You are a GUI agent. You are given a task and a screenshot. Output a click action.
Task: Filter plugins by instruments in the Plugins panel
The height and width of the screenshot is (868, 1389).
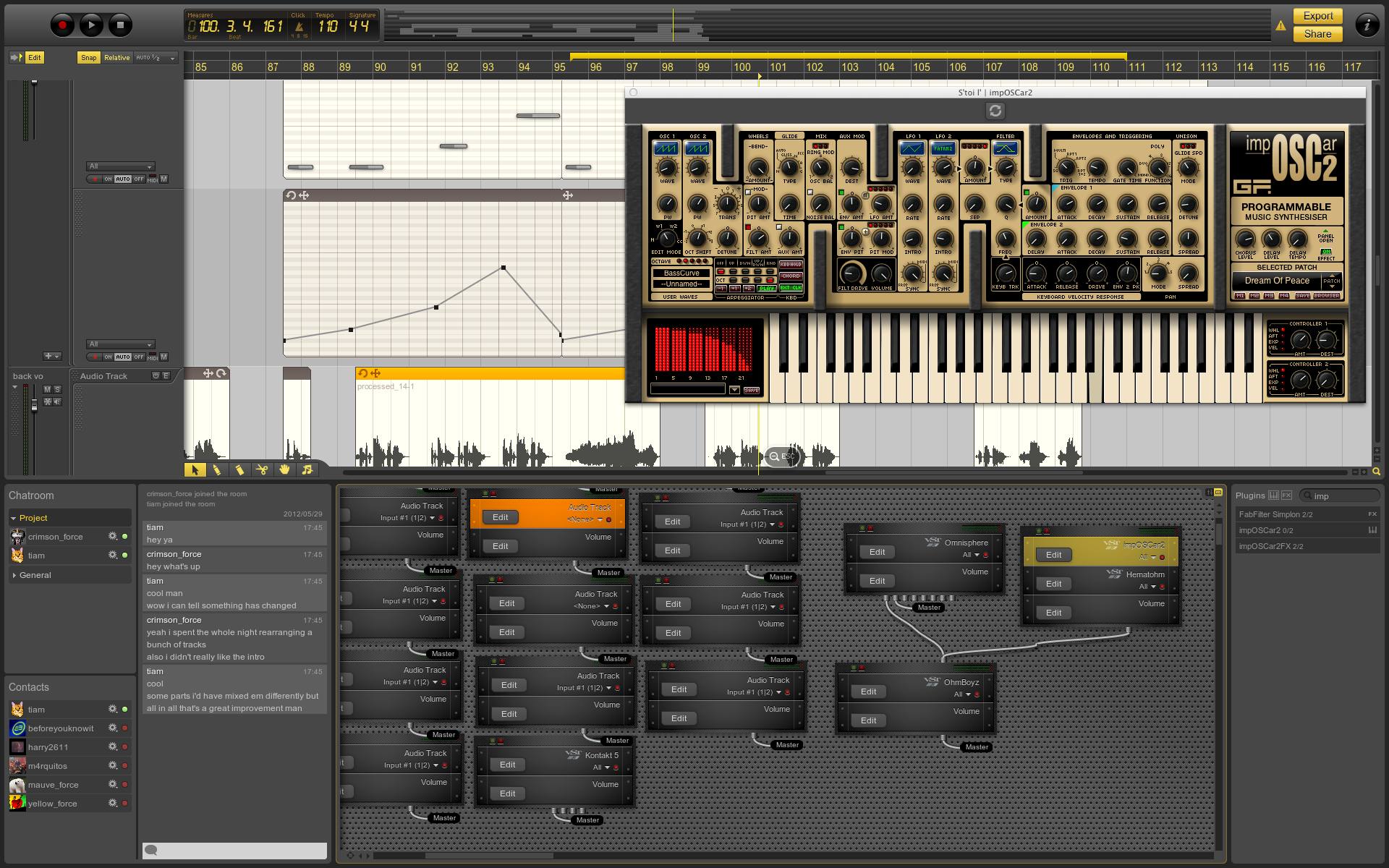pyautogui.click(x=1273, y=495)
